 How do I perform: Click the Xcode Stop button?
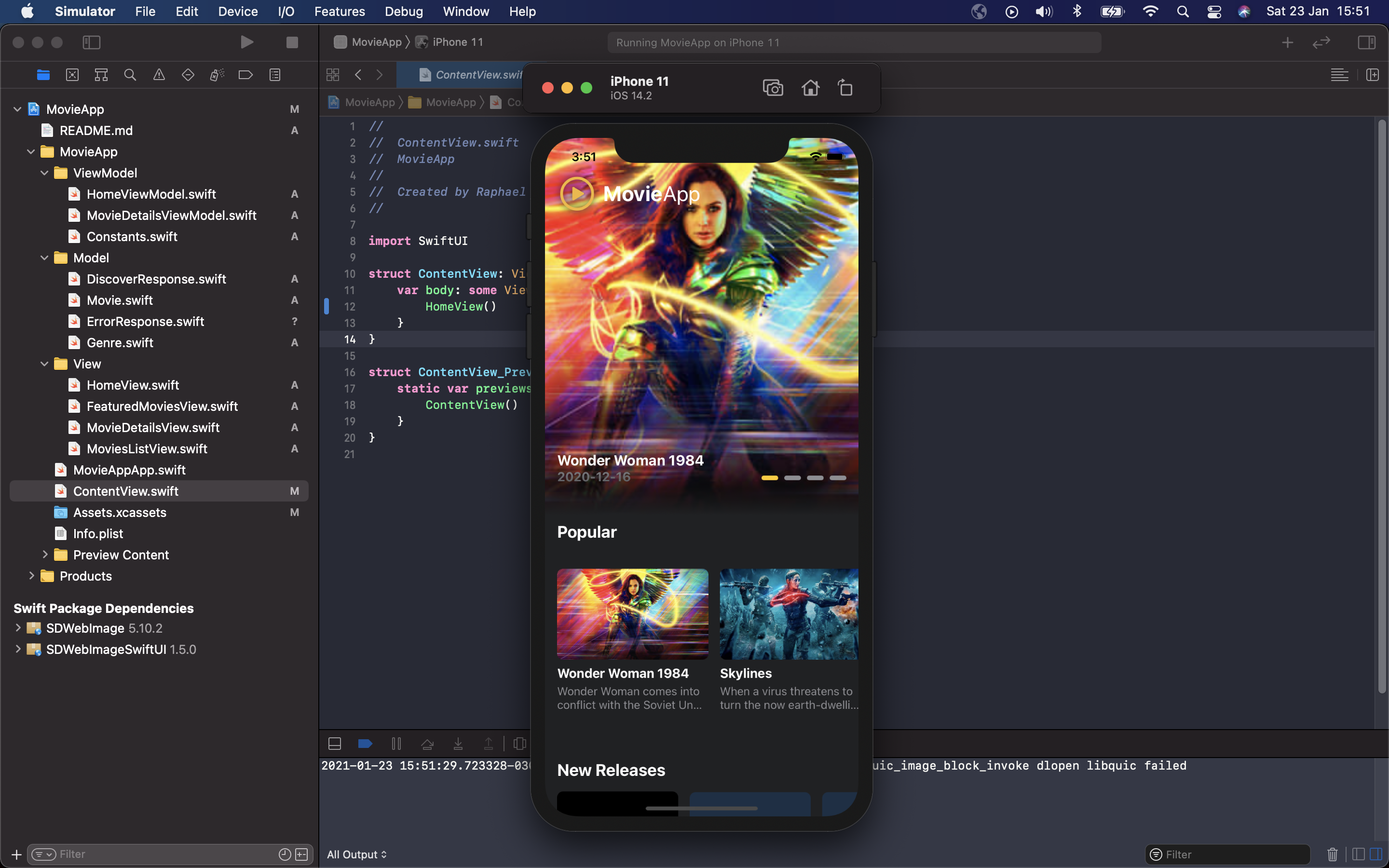click(292, 42)
